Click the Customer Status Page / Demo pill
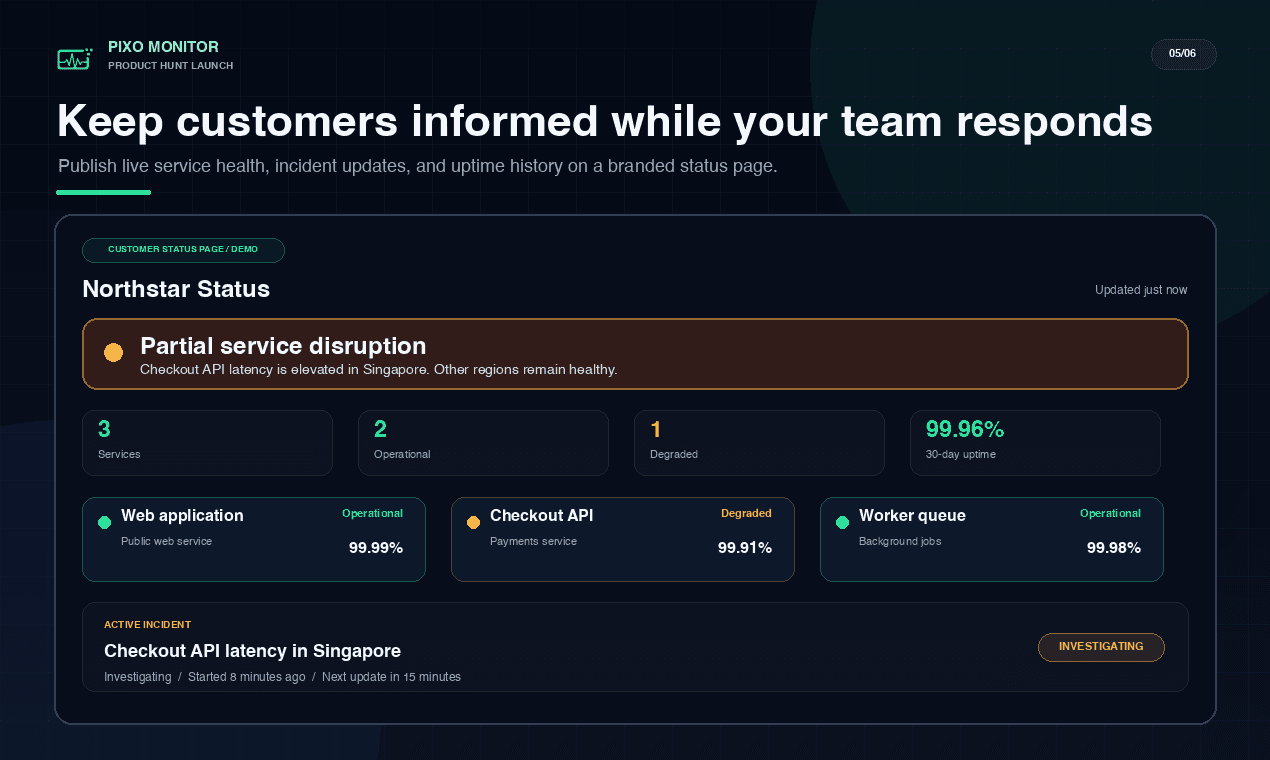The image size is (1270, 760). [183, 250]
